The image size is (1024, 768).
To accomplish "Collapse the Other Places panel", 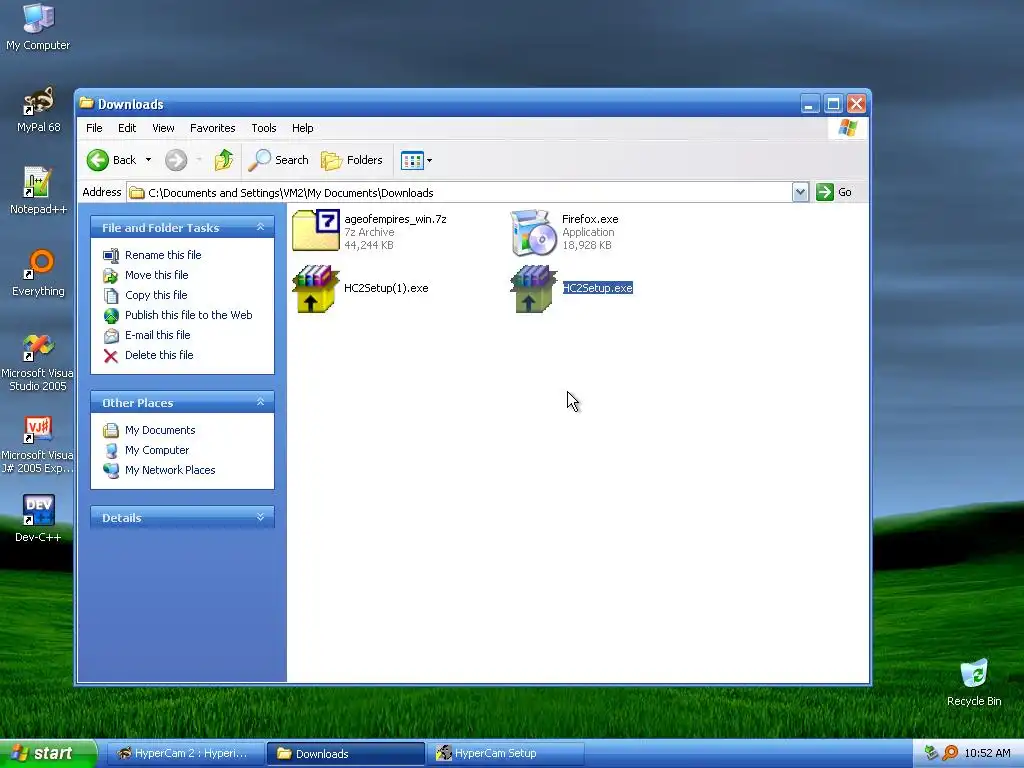I will (x=260, y=402).
